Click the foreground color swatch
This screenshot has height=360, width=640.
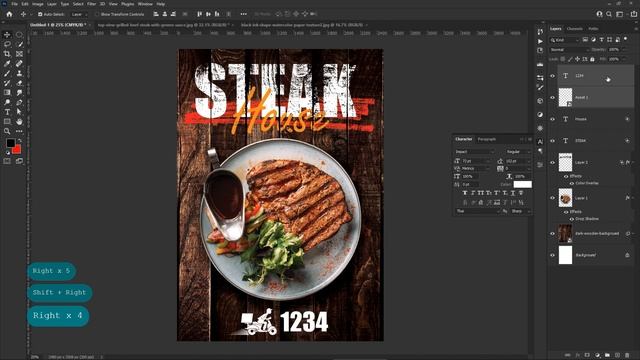tap(10, 143)
